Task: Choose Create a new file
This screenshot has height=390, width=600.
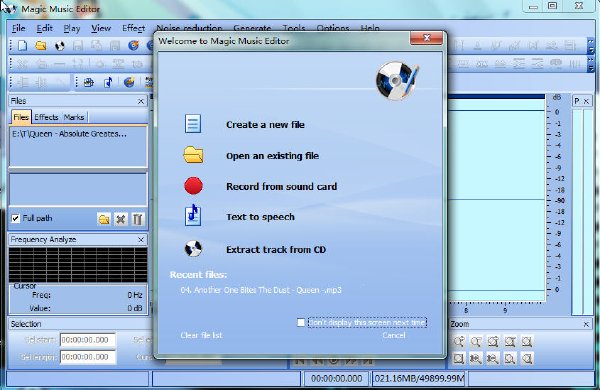Action: tap(265, 125)
